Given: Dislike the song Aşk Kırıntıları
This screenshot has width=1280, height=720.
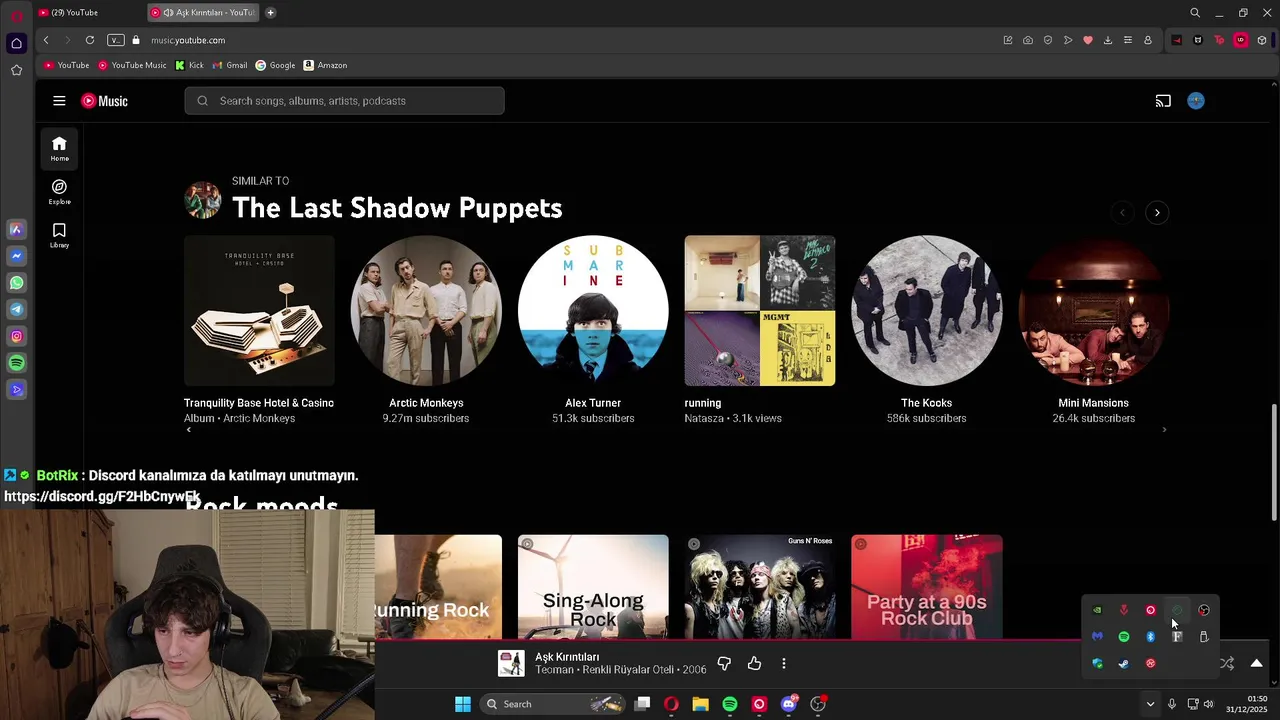Looking at the screenshot, I should (724, 663).
